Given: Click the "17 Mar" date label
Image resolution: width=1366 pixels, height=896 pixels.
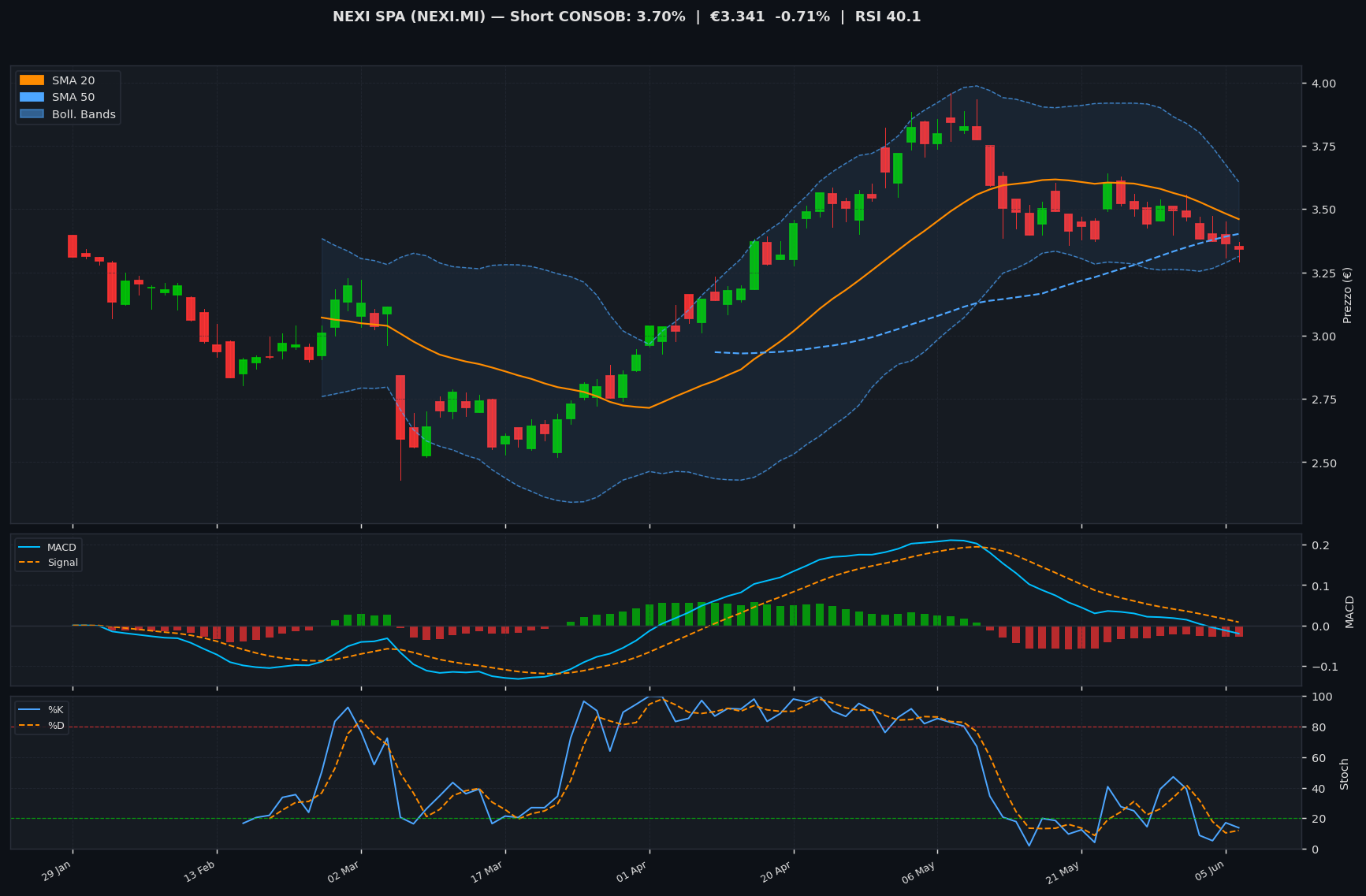Looking at the screenshot, I should coord(488,872).
